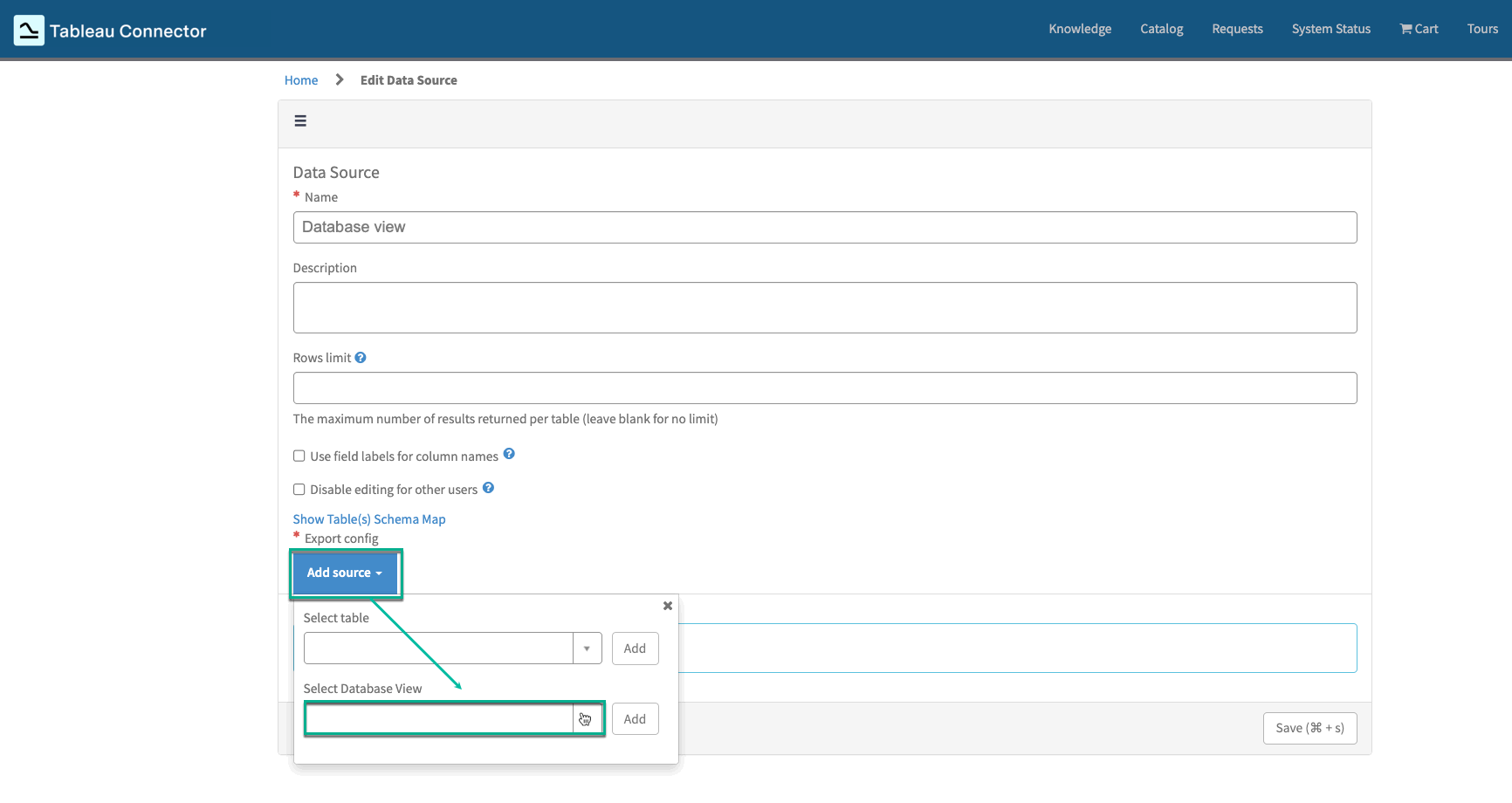Click inside the Description text area
1512x803 pixels.
tap(824, 307)
